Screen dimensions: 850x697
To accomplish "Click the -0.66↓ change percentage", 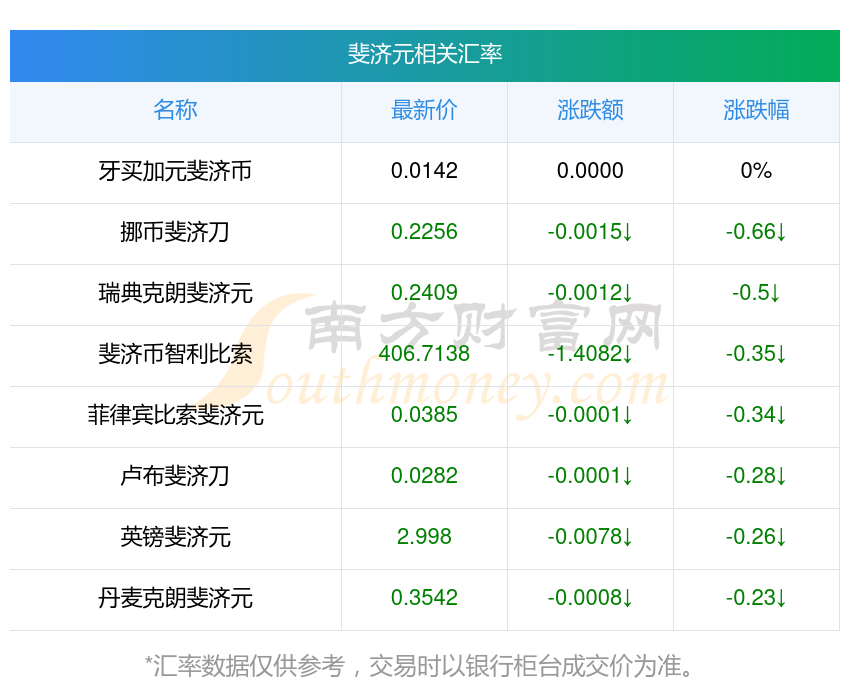I will [756, 232].
